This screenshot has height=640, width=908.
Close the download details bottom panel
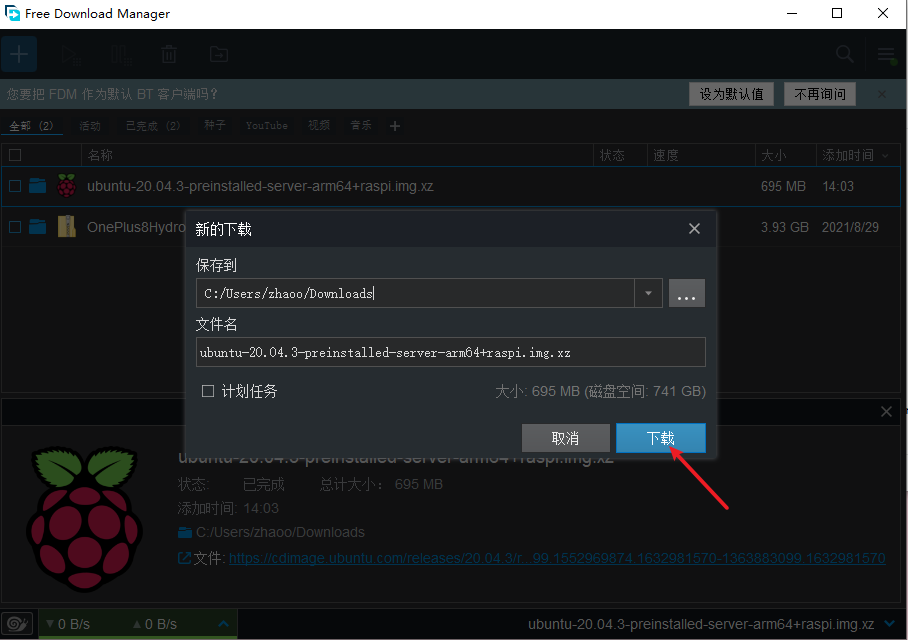pyautogui.click(x=886, y=411)
